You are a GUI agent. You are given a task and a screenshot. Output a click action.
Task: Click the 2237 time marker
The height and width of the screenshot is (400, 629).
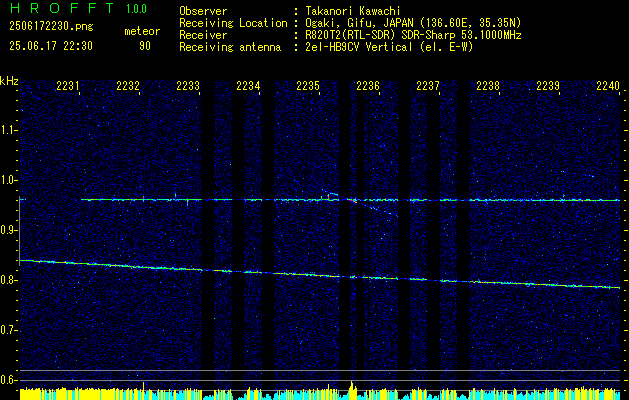[428, 85]
